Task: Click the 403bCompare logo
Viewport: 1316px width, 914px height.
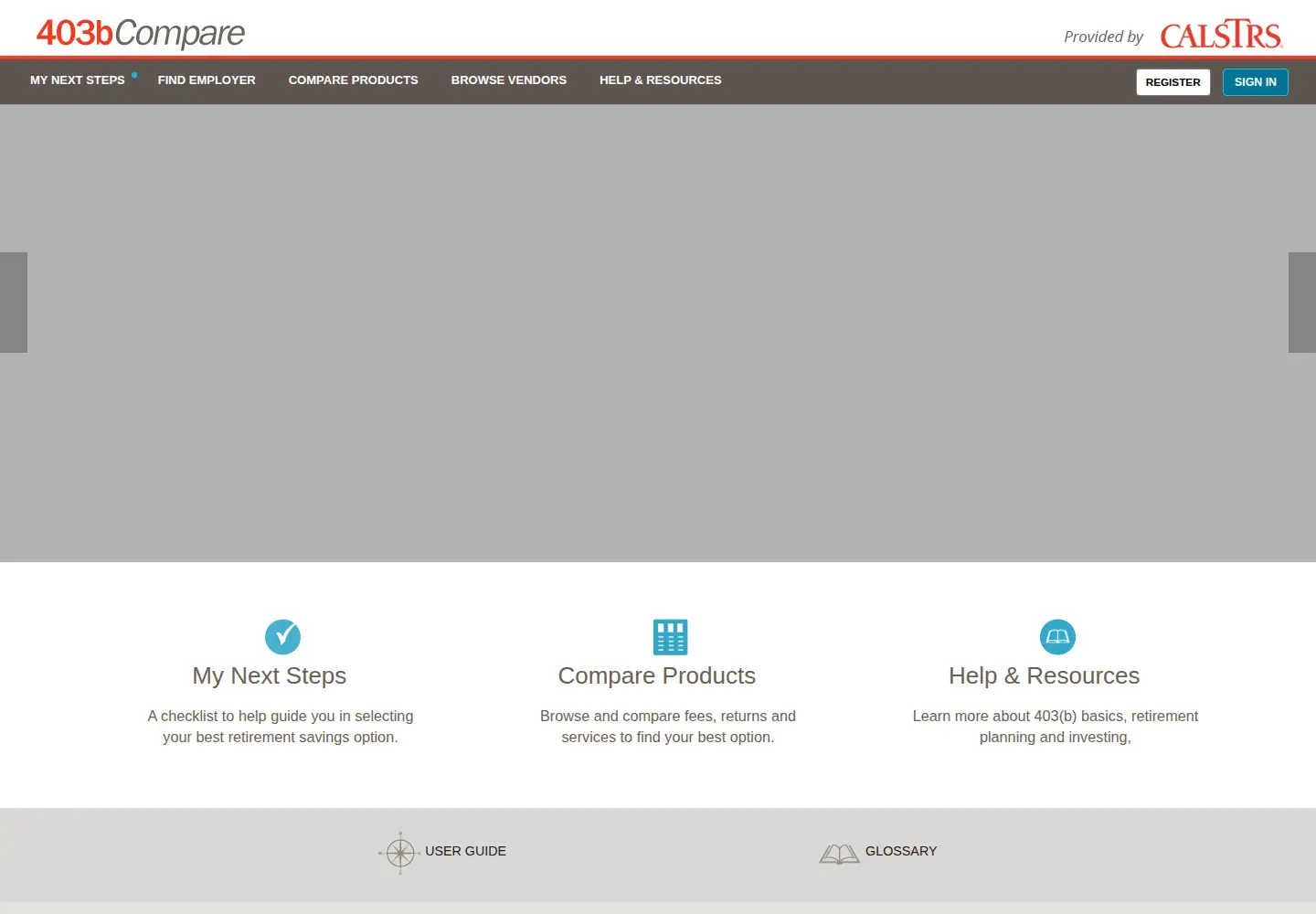Action: click(141, 34)
